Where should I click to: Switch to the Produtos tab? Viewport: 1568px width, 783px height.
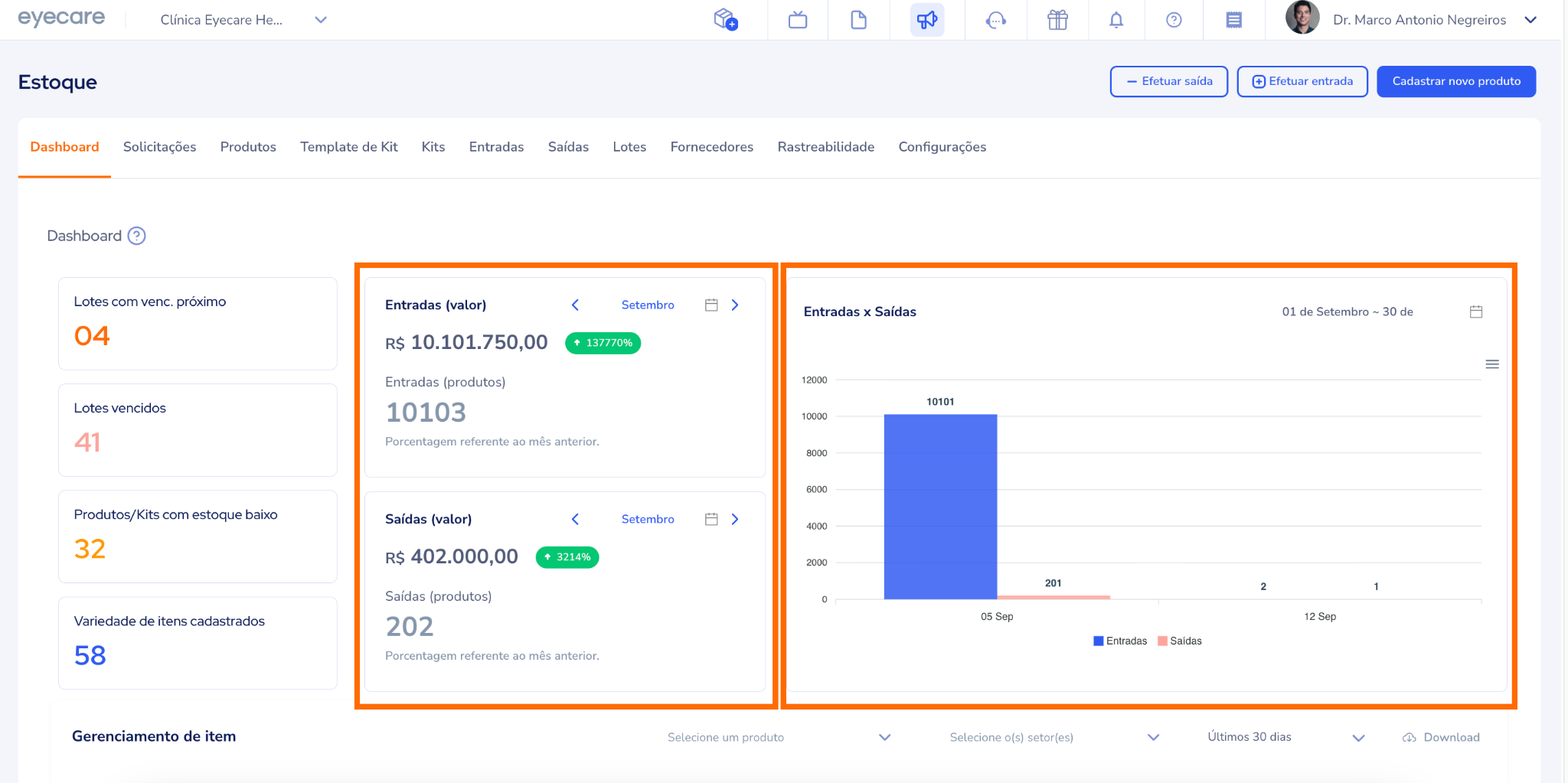pos(248,147)
